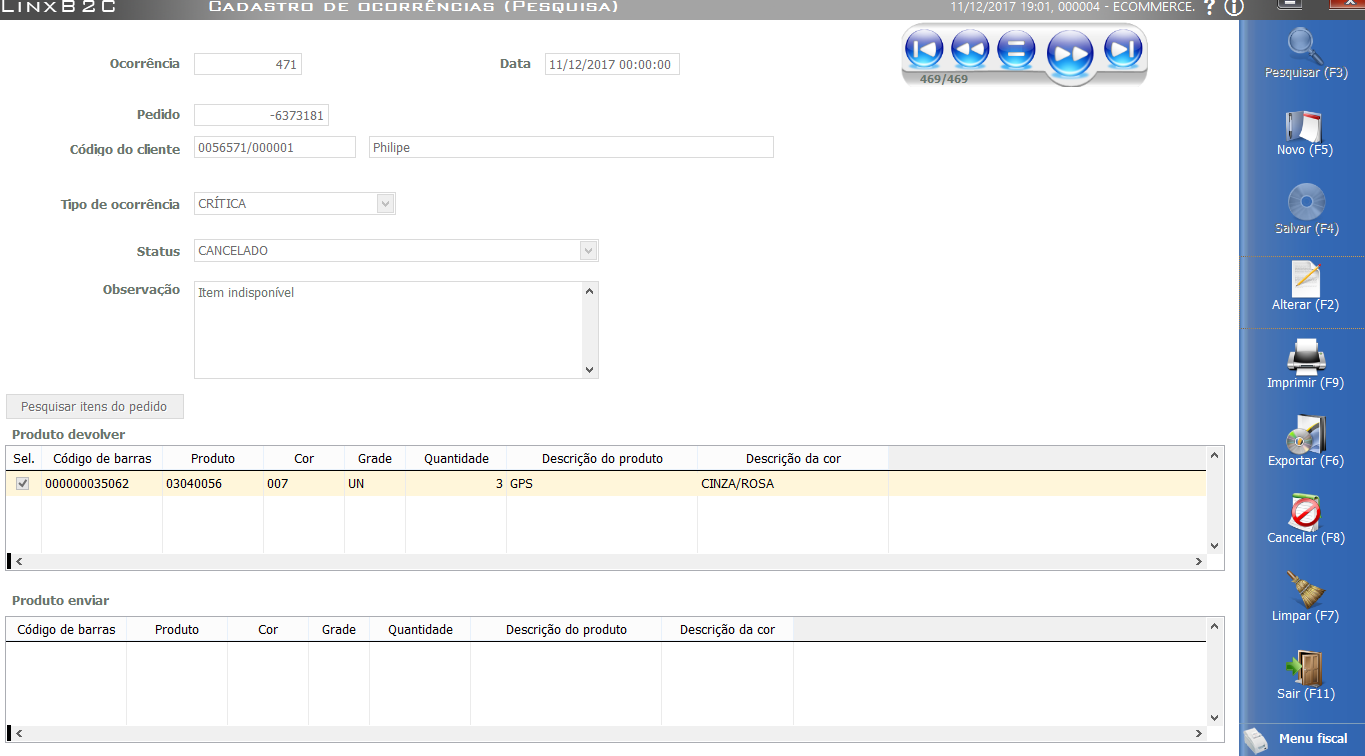Image resolution: width=1365 pixels, height=756 pixels.
Task: Click Produto enviar horizontal scroll right arrow
Action: (1199, 733)
